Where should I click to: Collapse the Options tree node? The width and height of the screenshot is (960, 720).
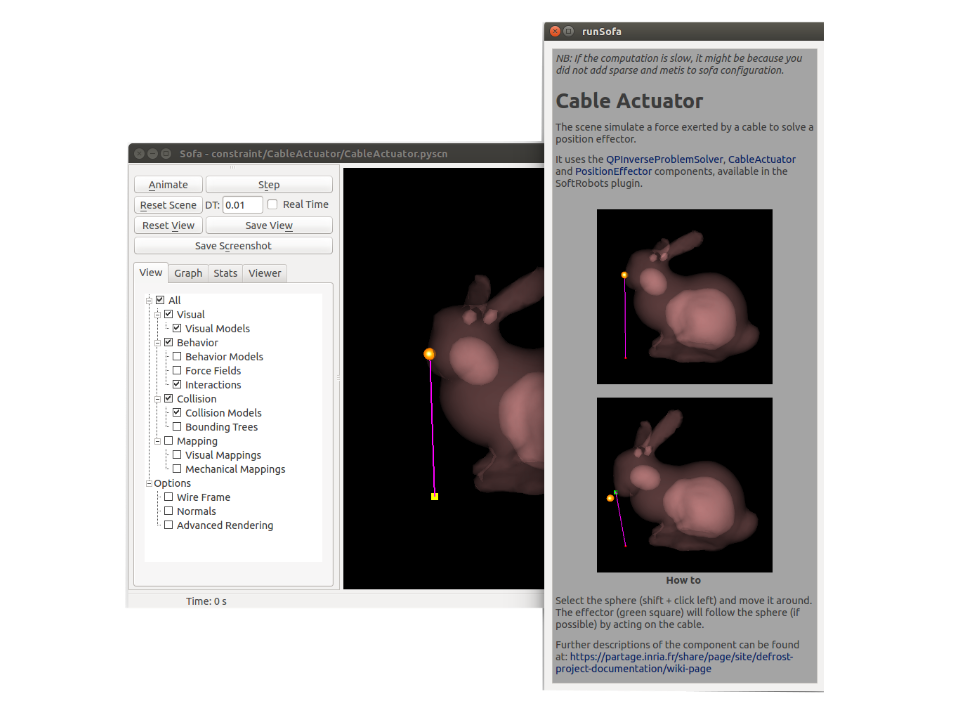tap(149, 483)
